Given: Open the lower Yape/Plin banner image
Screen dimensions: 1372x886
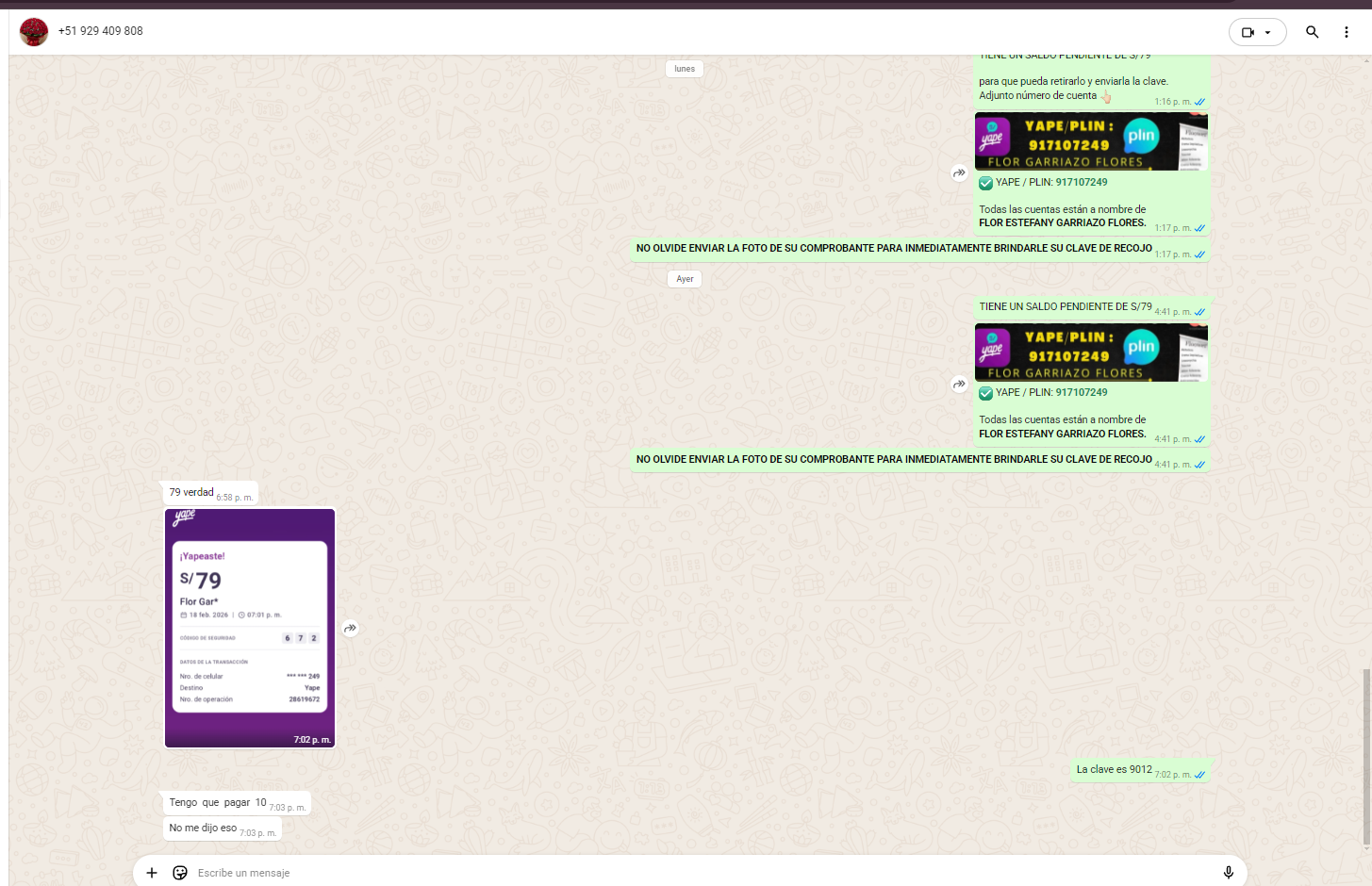Looking at the screenshot, I should tap(1091, 353).
